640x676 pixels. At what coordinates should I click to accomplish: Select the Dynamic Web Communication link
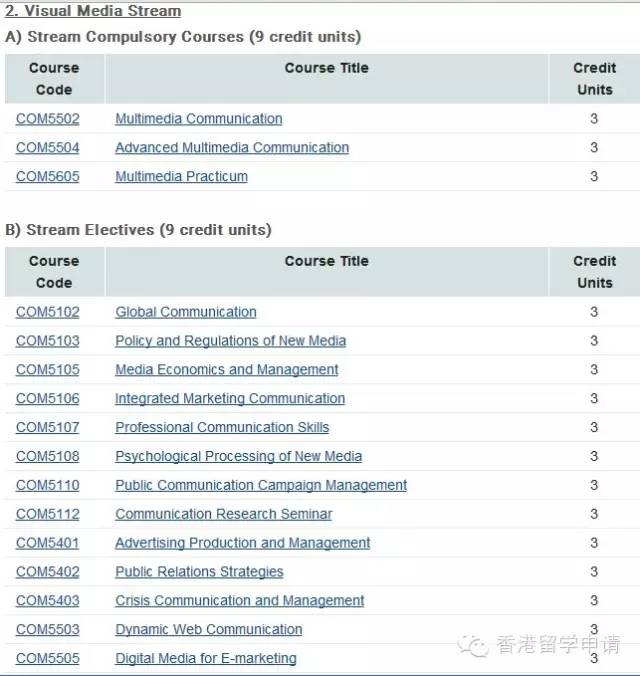tap(209, 629)
